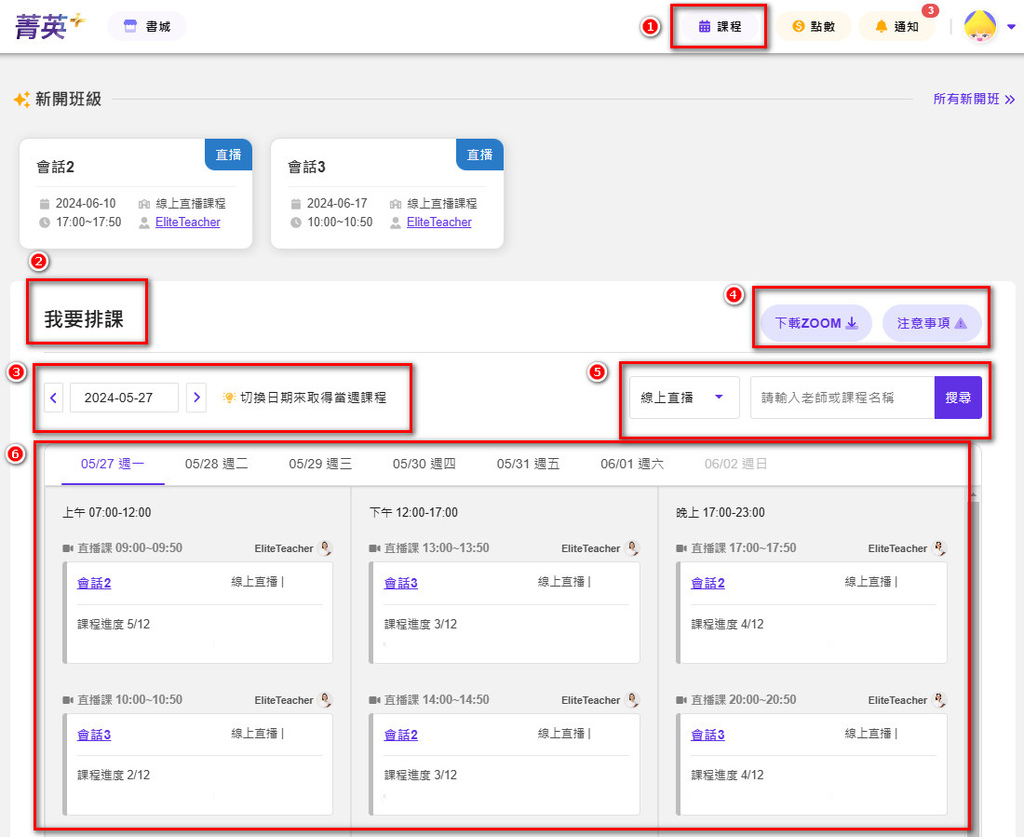Click video camera icon for 13:00~13:50 class

pyautogui.click(x=374, y=548)
